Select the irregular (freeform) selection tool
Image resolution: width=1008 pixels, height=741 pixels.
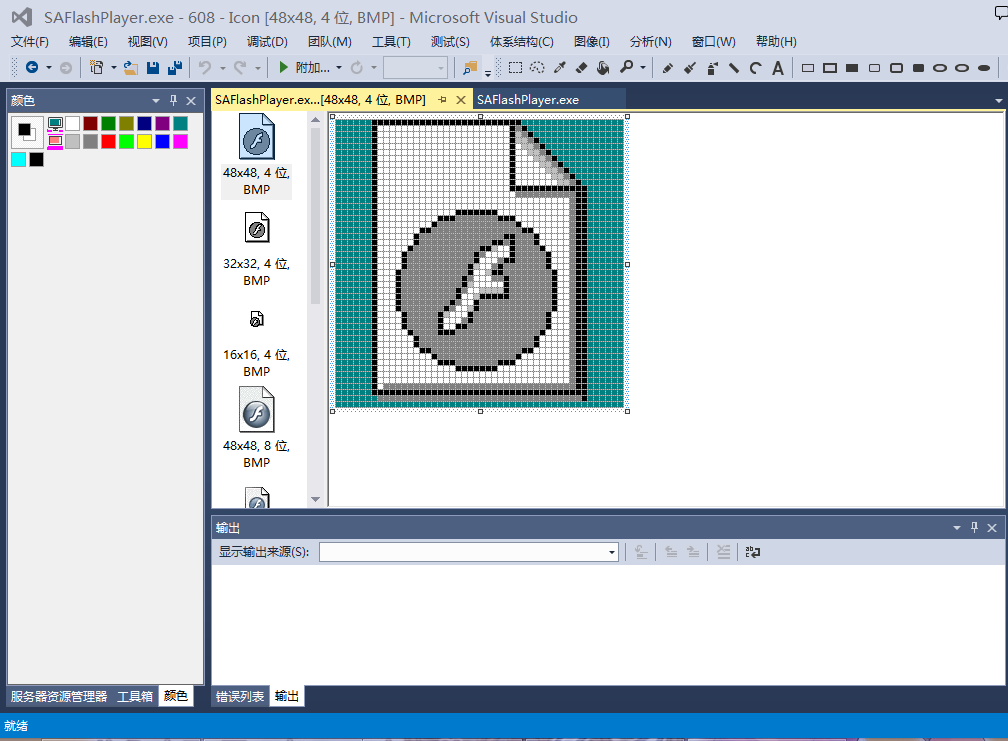click(x=537, y=67)
